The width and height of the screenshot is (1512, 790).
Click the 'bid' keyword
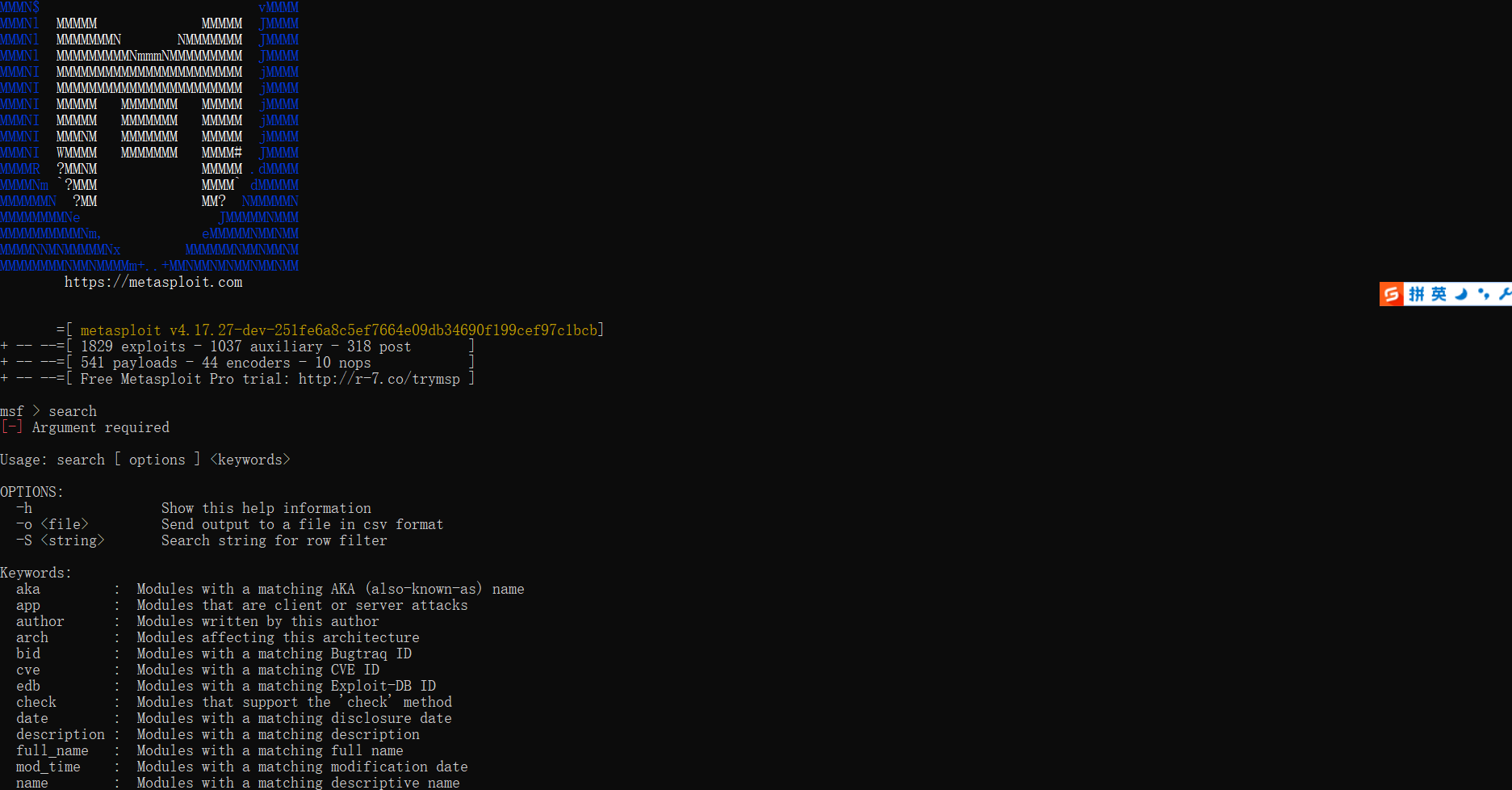(x=28, y=653)
